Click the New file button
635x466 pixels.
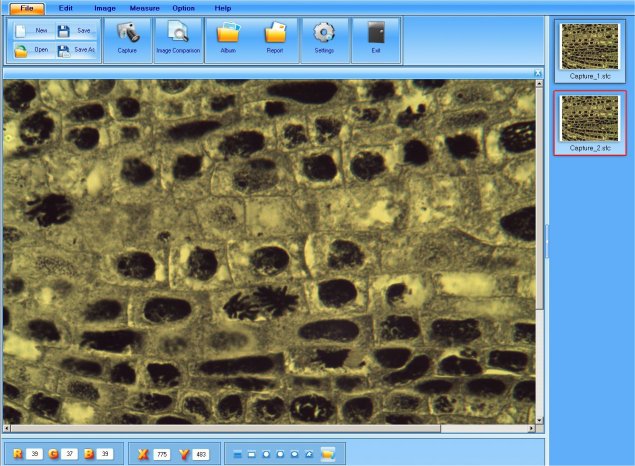pos(33,31)
